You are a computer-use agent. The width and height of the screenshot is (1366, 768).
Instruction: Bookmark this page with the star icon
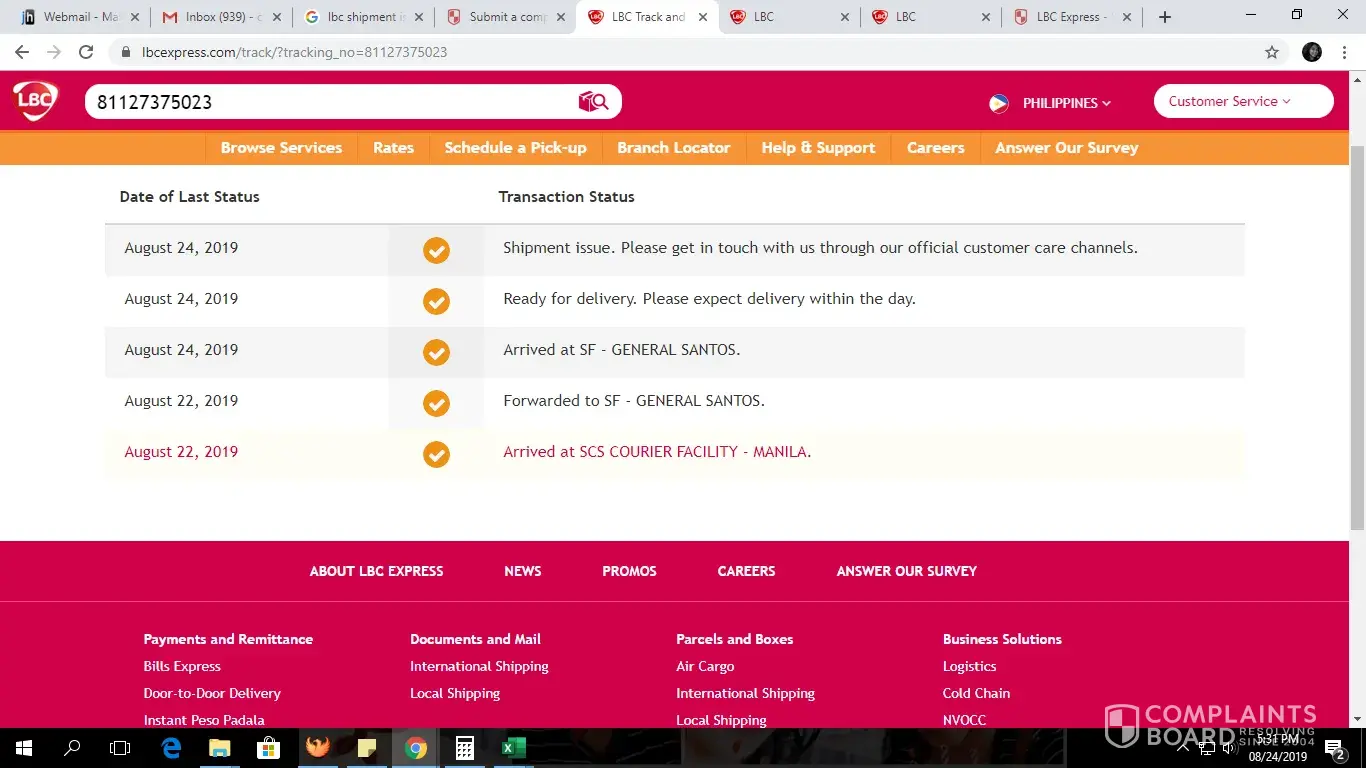coord(1272,52)
